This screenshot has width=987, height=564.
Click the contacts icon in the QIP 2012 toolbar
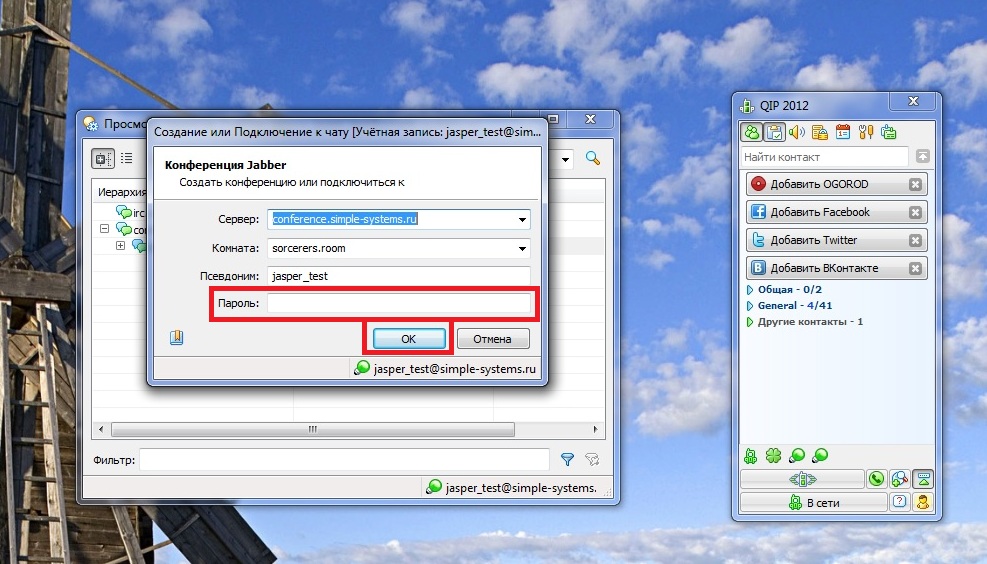coord(752,132)
